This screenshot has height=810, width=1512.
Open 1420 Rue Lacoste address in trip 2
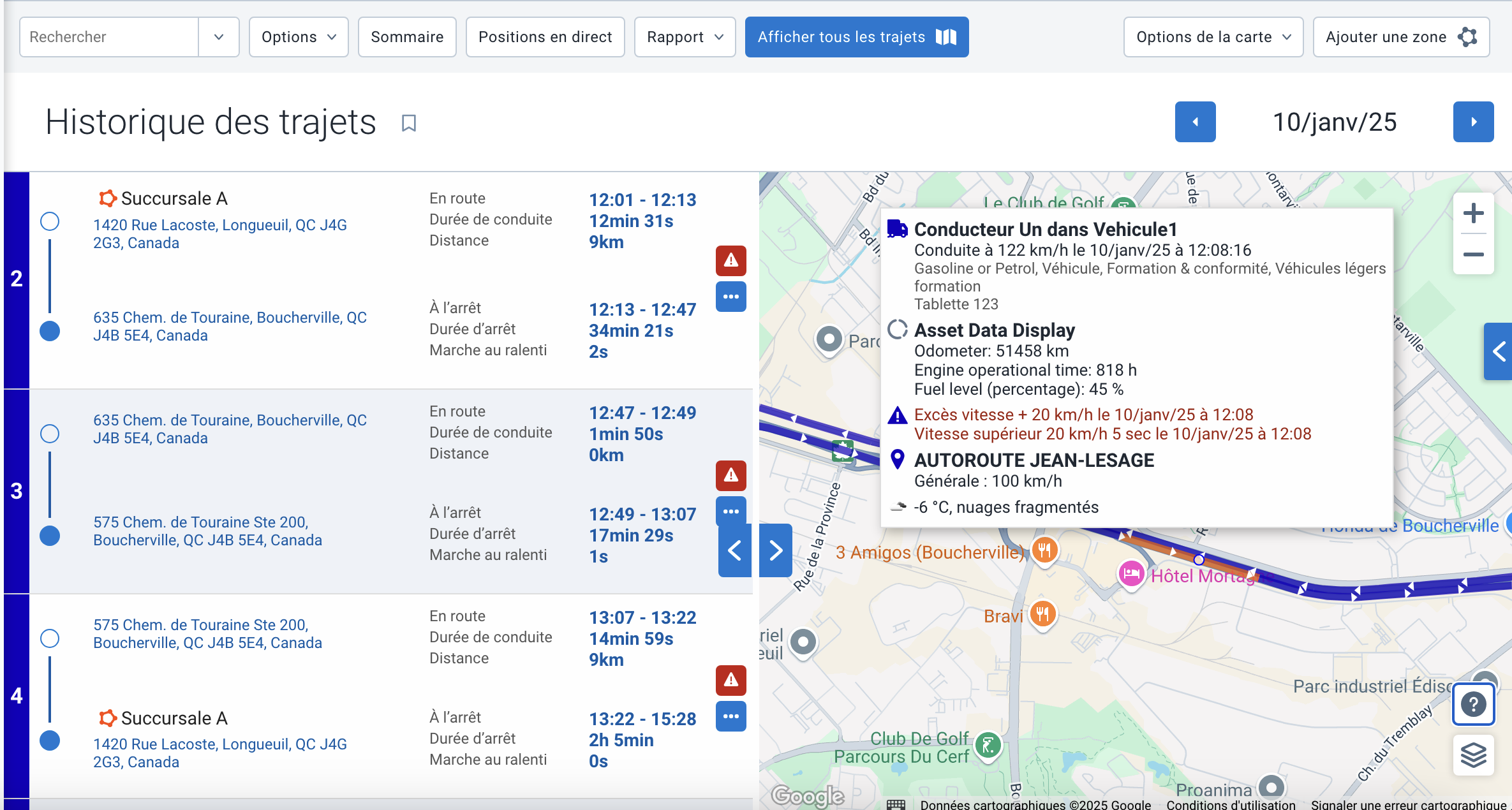point(220,234)
